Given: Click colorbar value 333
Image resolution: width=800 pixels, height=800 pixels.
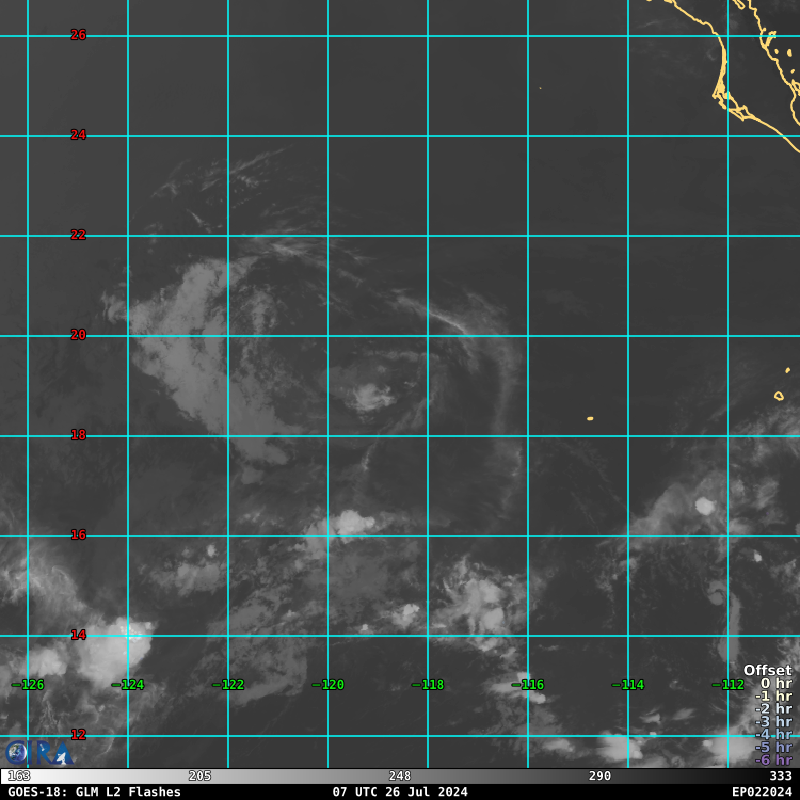Looking at the screenshot, I should coord(780,776).
